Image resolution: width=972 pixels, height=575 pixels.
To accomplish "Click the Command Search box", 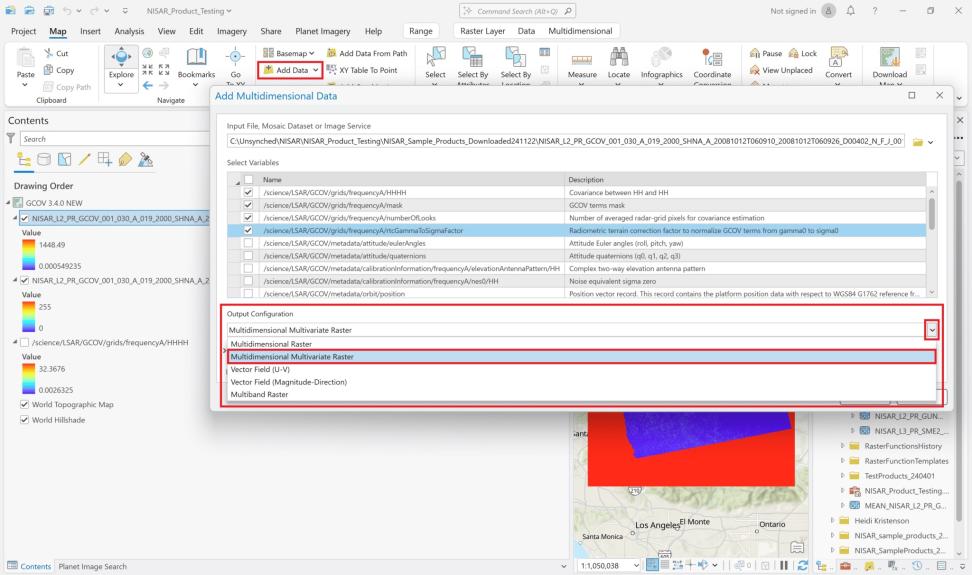I will point(518,11).
